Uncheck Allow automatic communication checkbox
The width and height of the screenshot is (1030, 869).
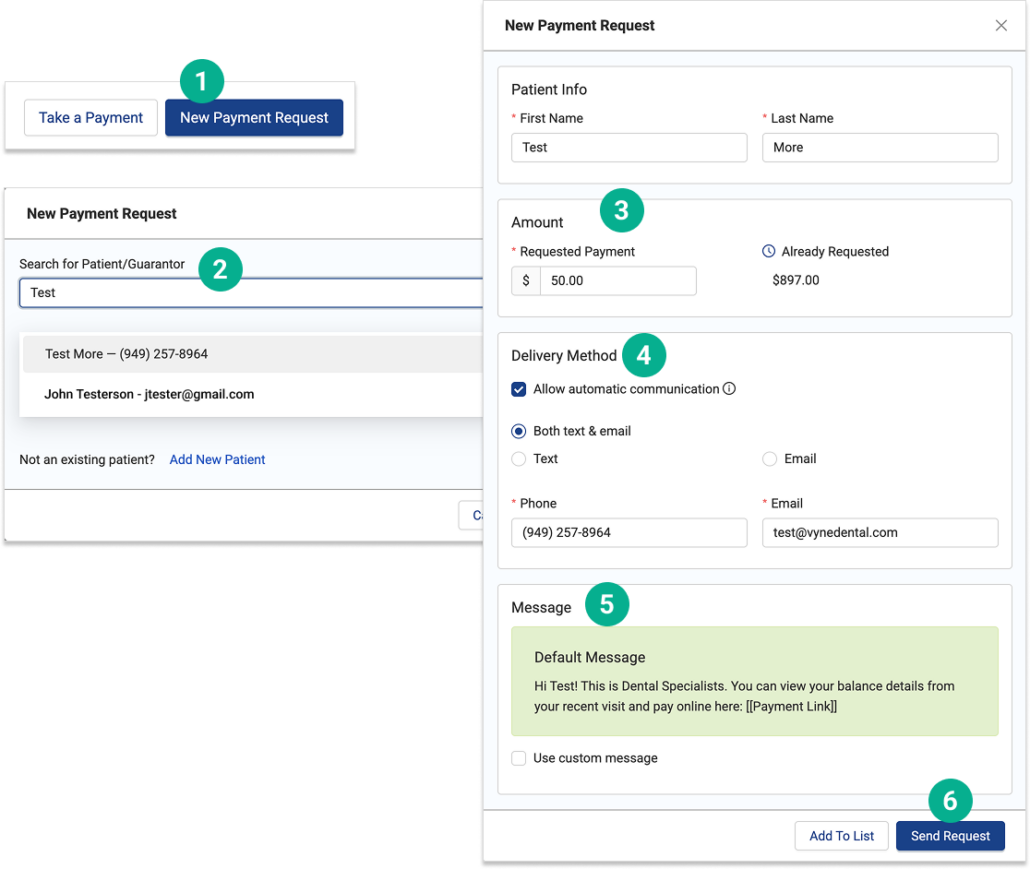pos(519,389)
